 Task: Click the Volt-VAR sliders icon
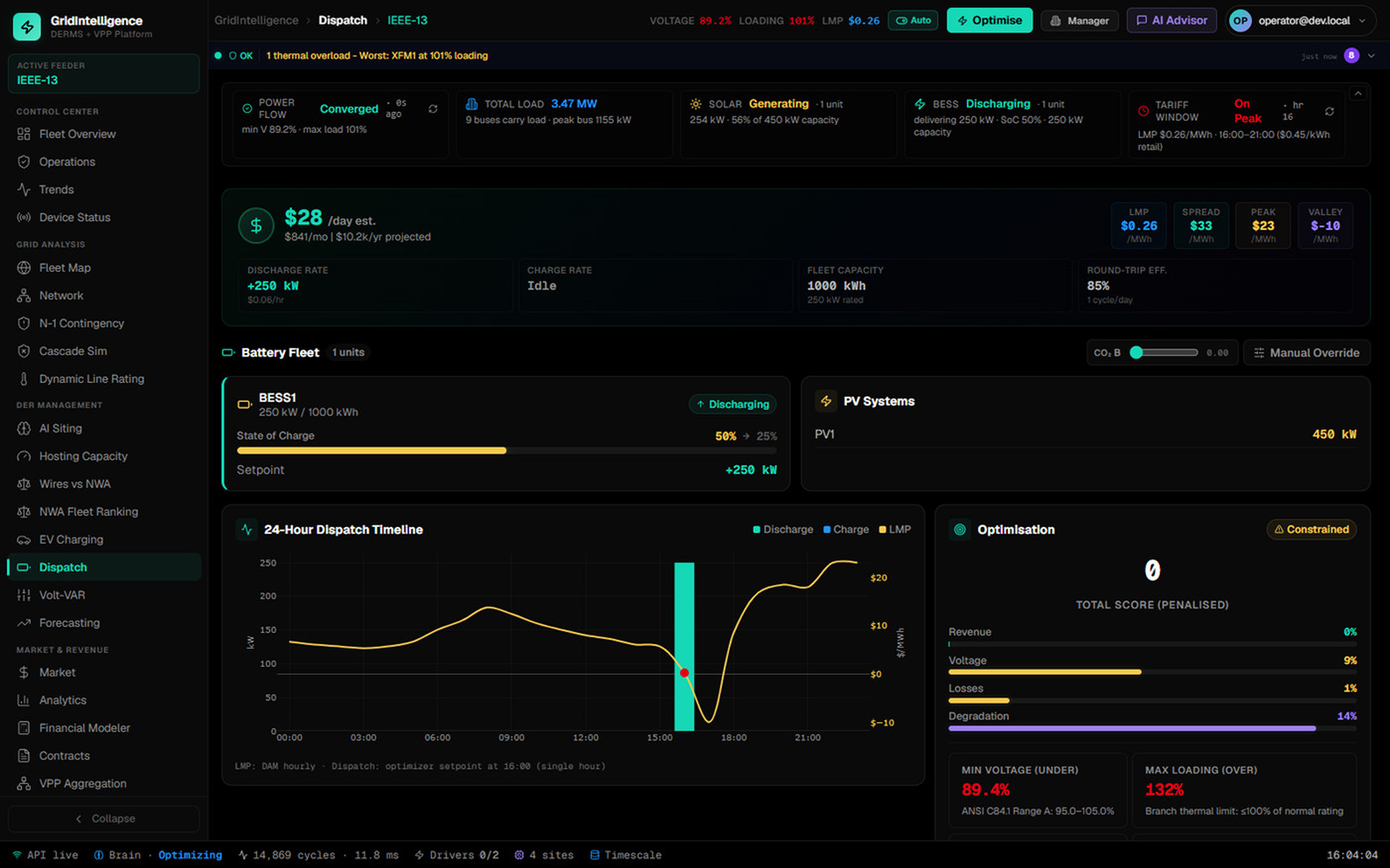coord(24,595)
